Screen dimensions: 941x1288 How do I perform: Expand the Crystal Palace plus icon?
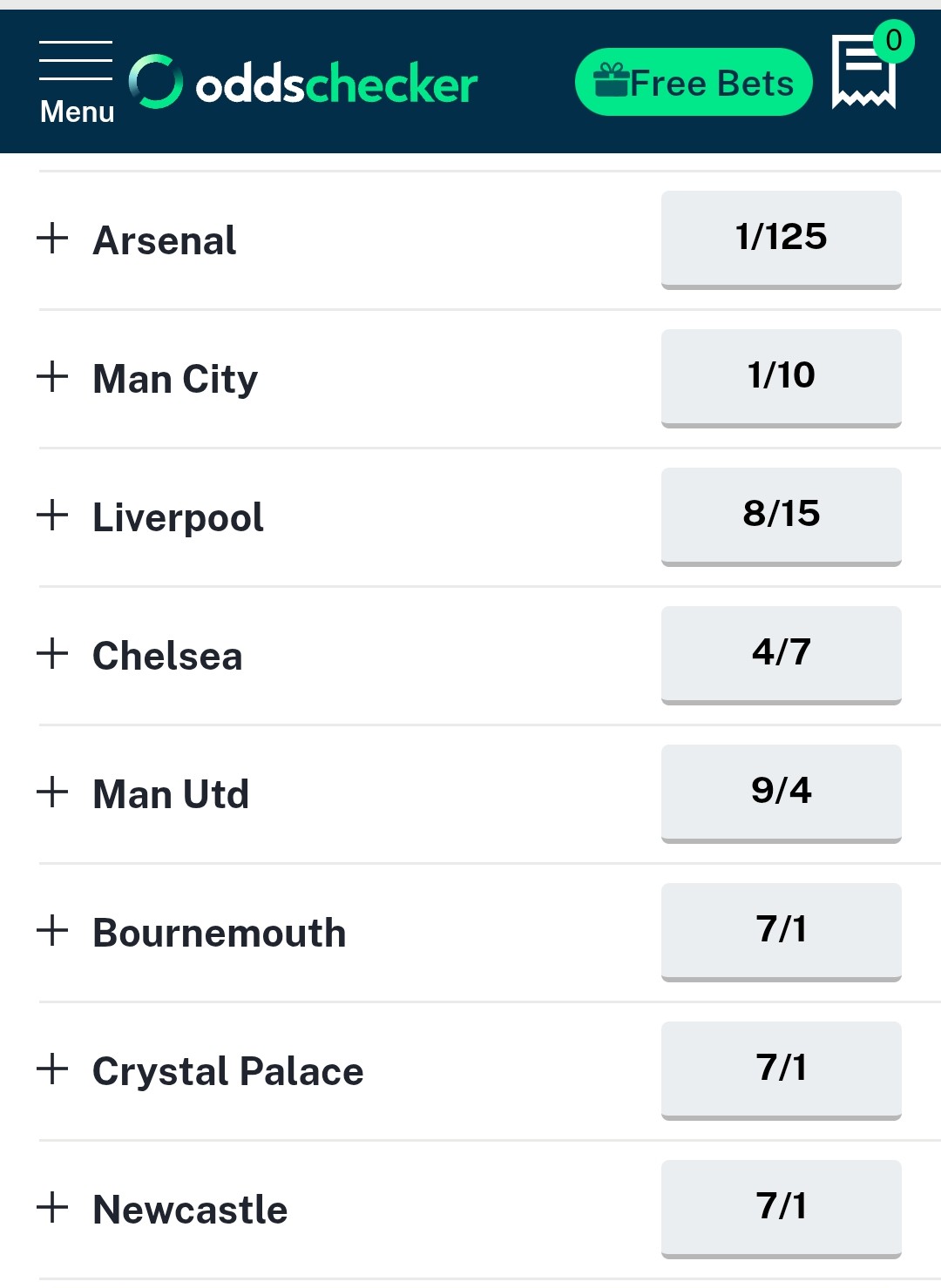53,1069
